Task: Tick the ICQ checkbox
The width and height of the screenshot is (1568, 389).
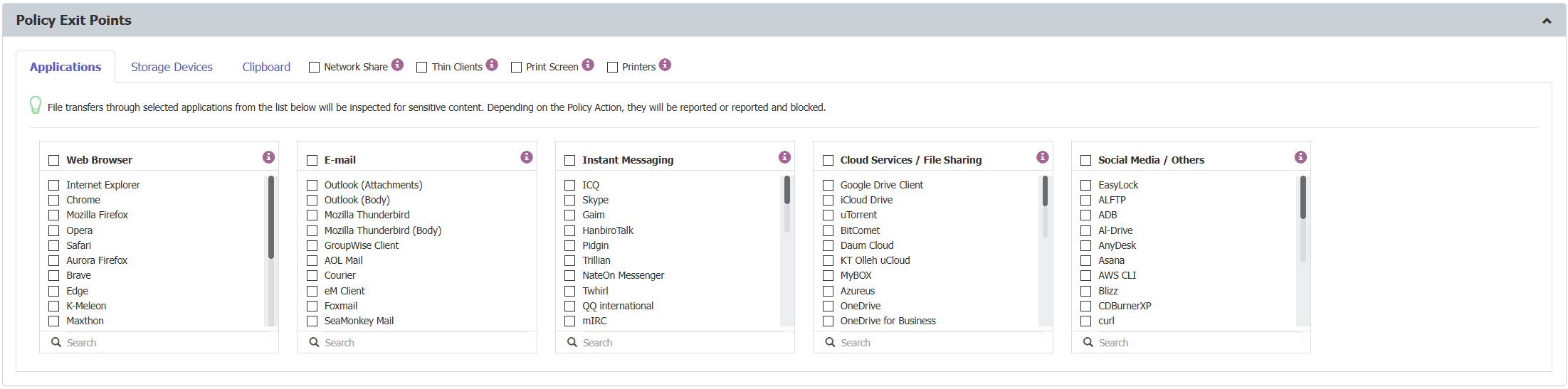Action: [569, 185]
